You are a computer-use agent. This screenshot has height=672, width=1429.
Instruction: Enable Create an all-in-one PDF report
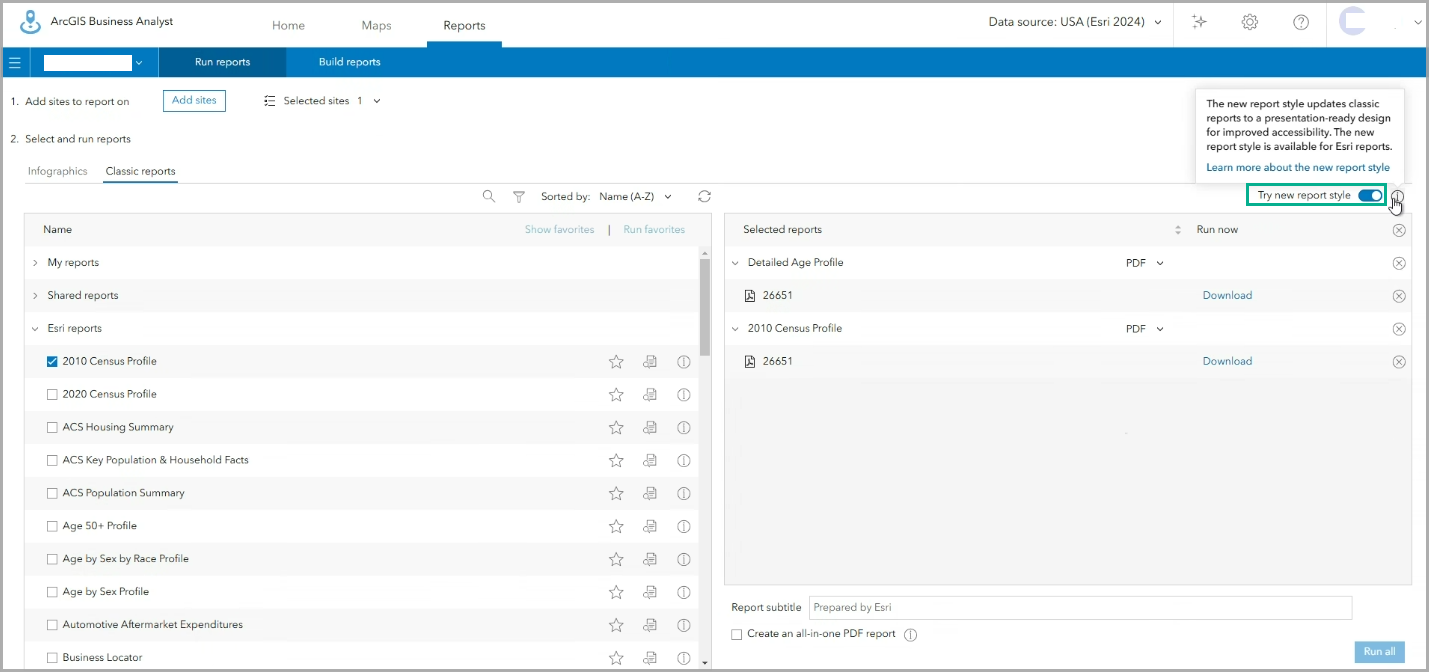[737, 634]
